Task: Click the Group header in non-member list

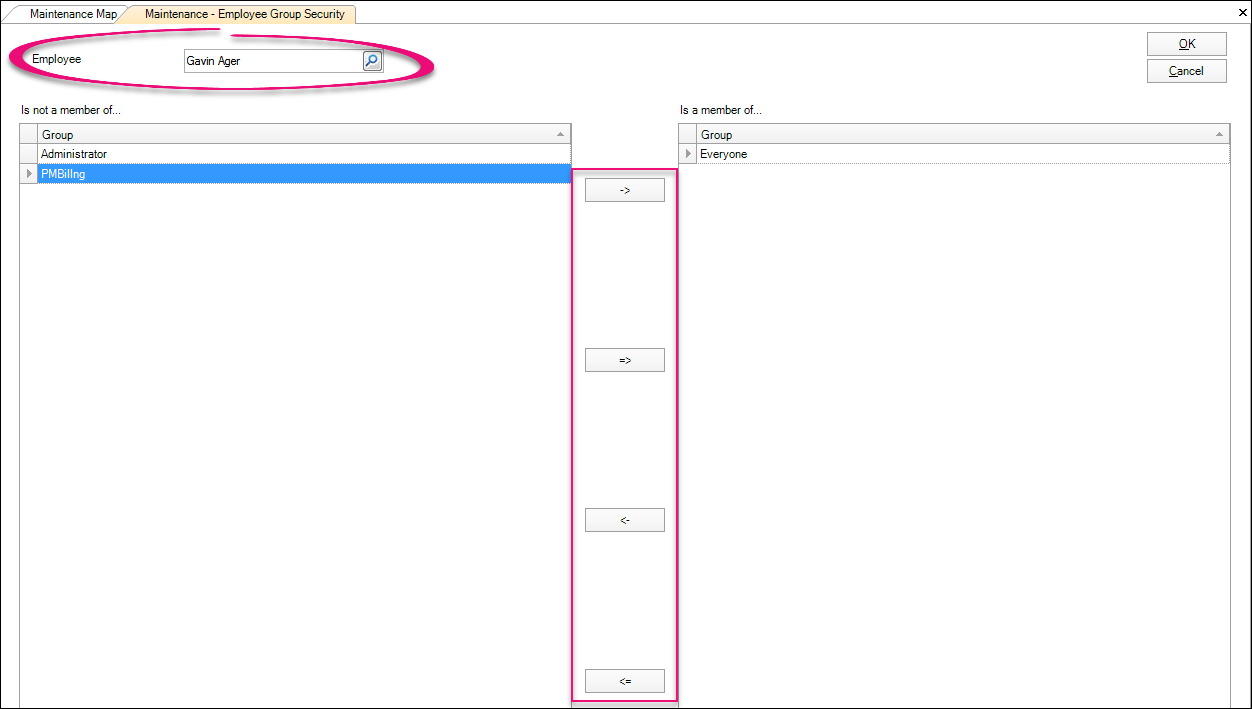Action: pos(290,134)
